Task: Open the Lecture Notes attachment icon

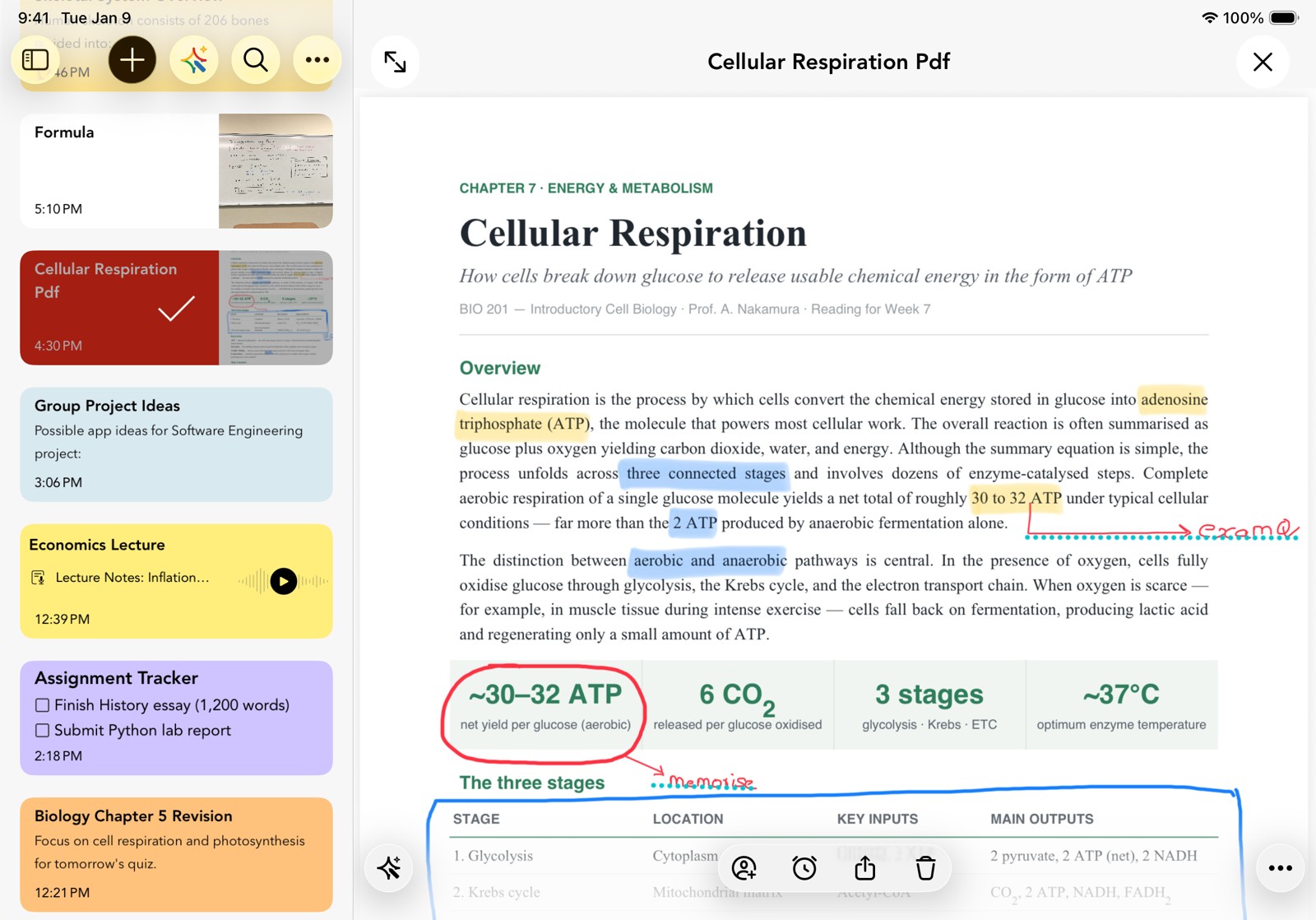Action: [x=38, y=578]
